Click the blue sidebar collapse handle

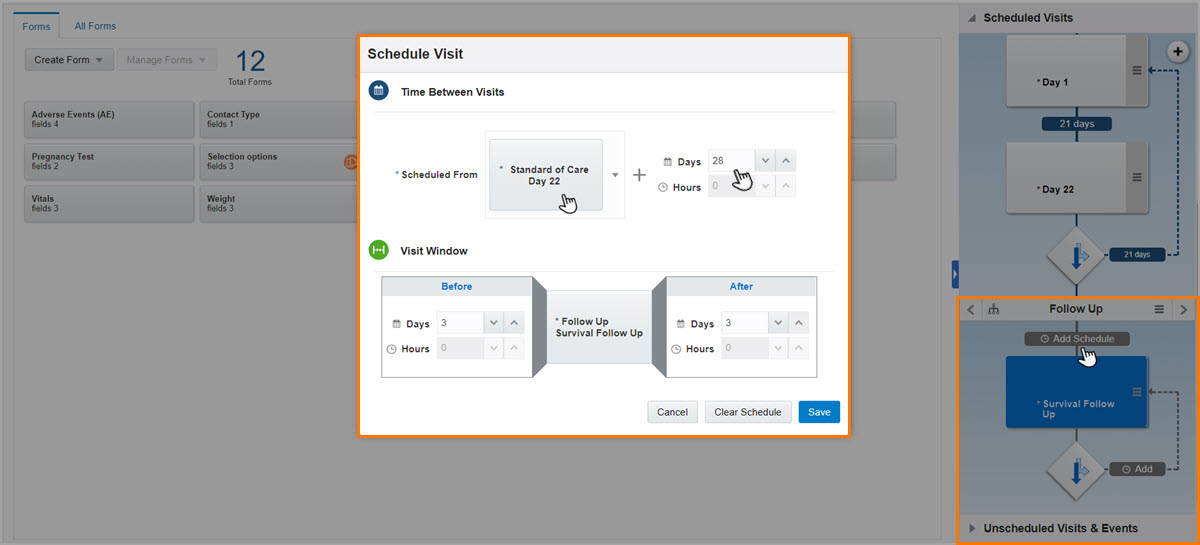click(955, 274)
